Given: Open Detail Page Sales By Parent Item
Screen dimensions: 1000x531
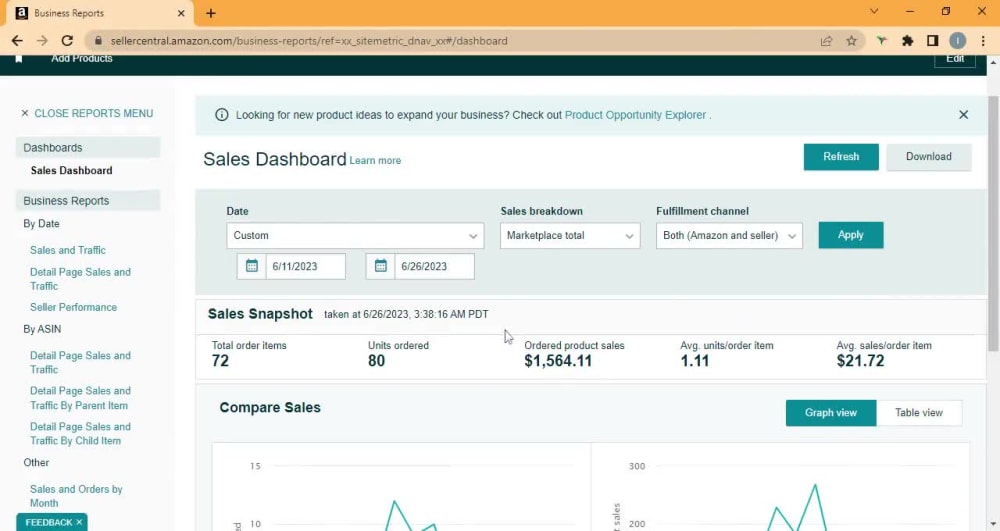Looking at the screenshot, I should [x=80, y=398].
